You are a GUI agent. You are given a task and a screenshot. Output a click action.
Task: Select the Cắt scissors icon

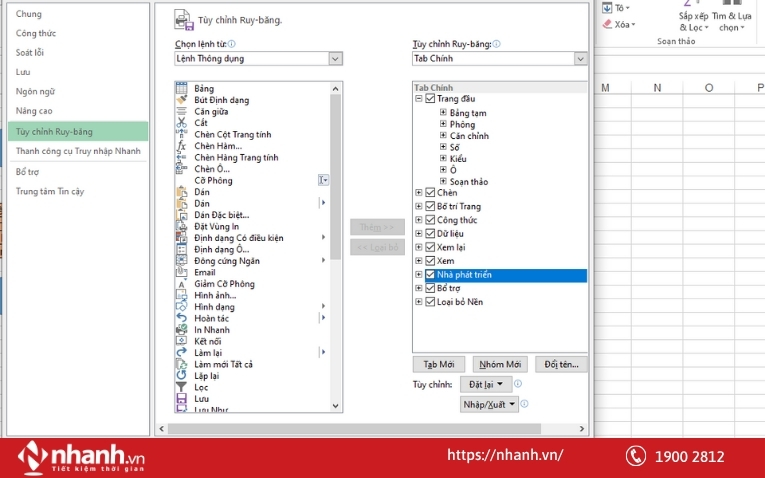tap(181, 123)
